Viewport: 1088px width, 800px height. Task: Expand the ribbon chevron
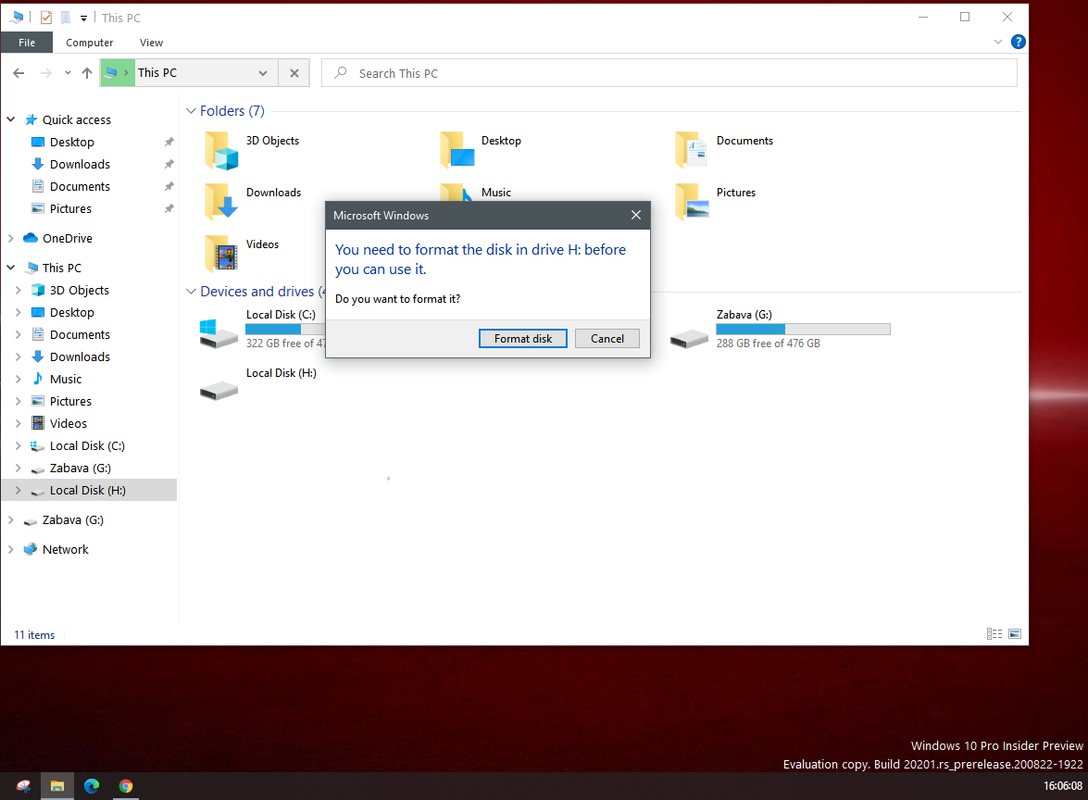(998, 42)
